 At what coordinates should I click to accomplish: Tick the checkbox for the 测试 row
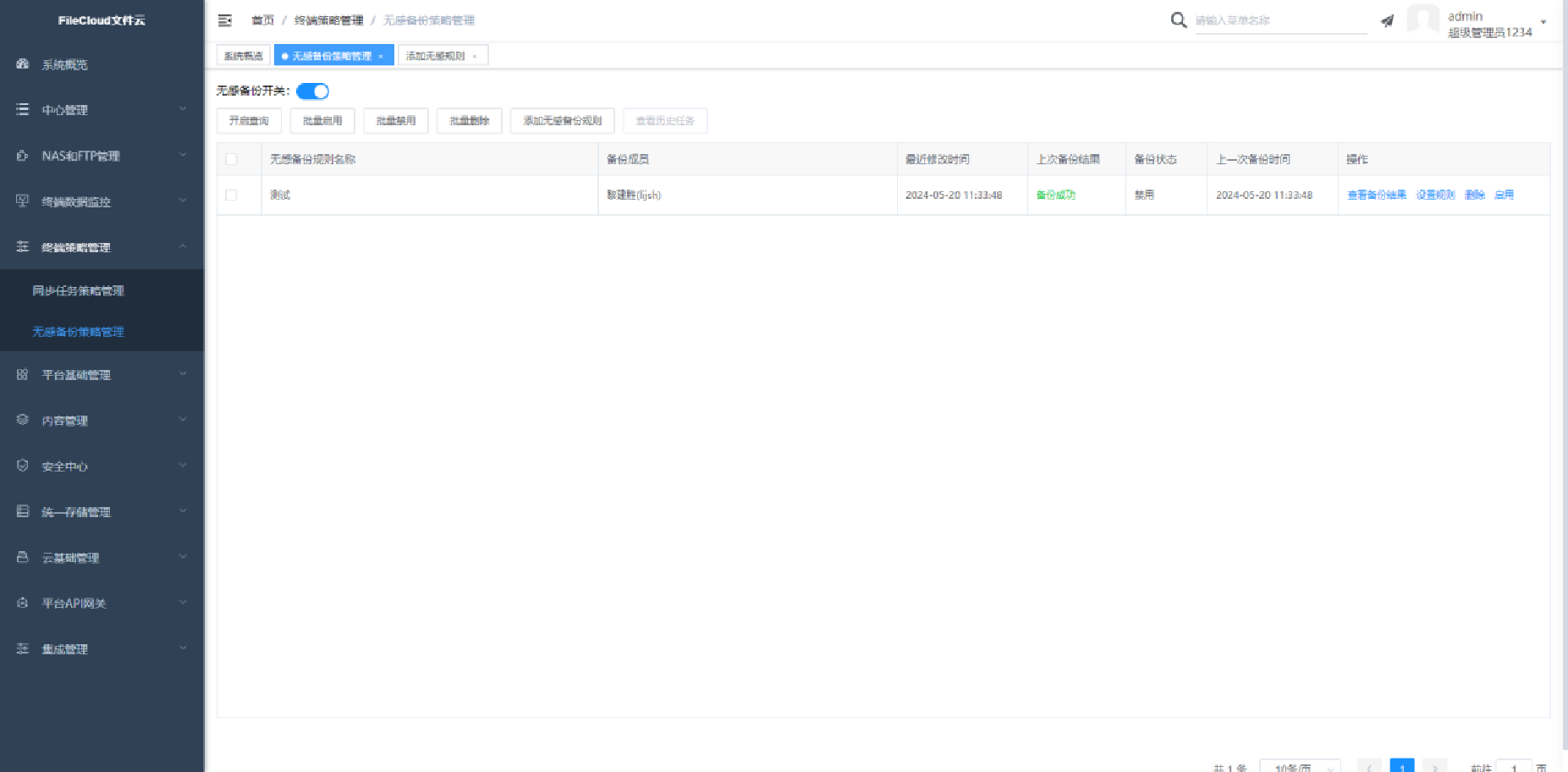(231, 195)
